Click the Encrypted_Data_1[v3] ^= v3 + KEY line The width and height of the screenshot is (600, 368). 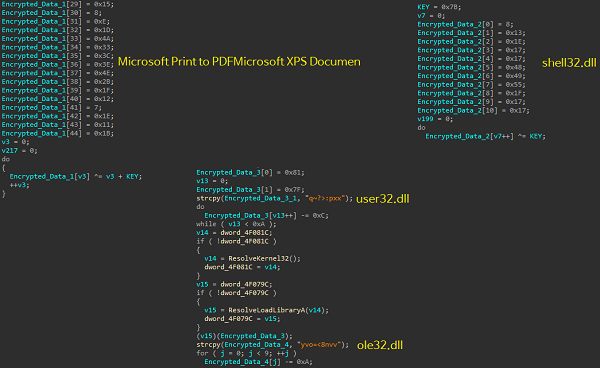76,176
